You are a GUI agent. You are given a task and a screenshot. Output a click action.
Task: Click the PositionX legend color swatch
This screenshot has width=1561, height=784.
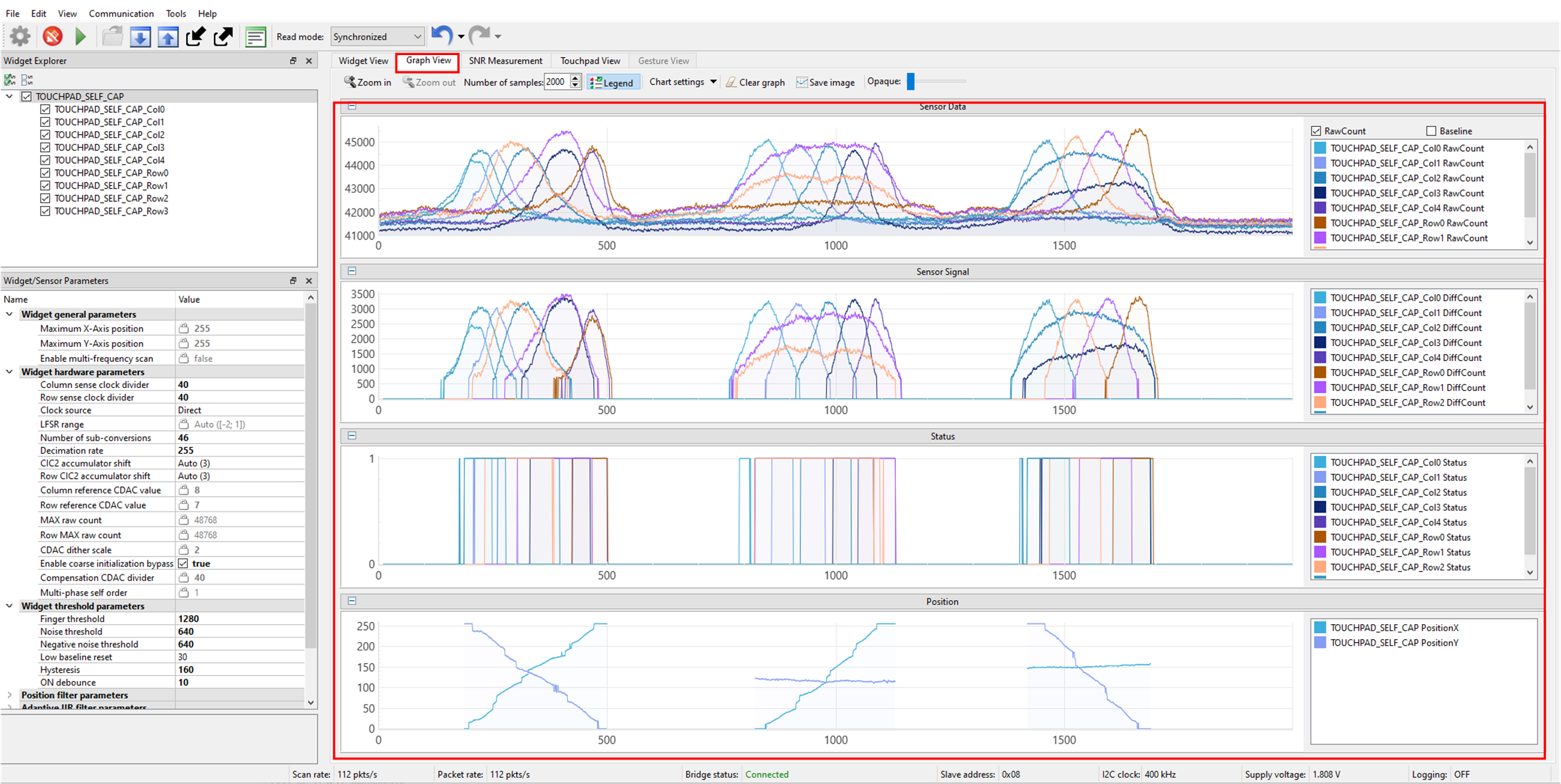point(1320,628)
